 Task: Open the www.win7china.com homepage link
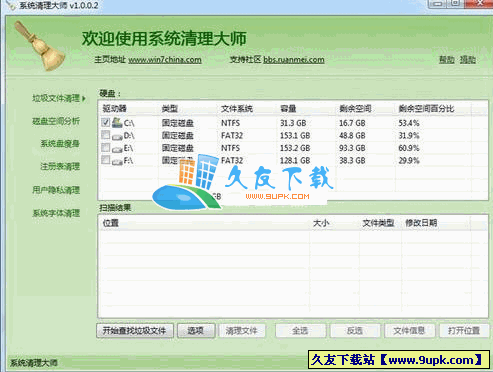pyautogui.click(x=165, y=60)
